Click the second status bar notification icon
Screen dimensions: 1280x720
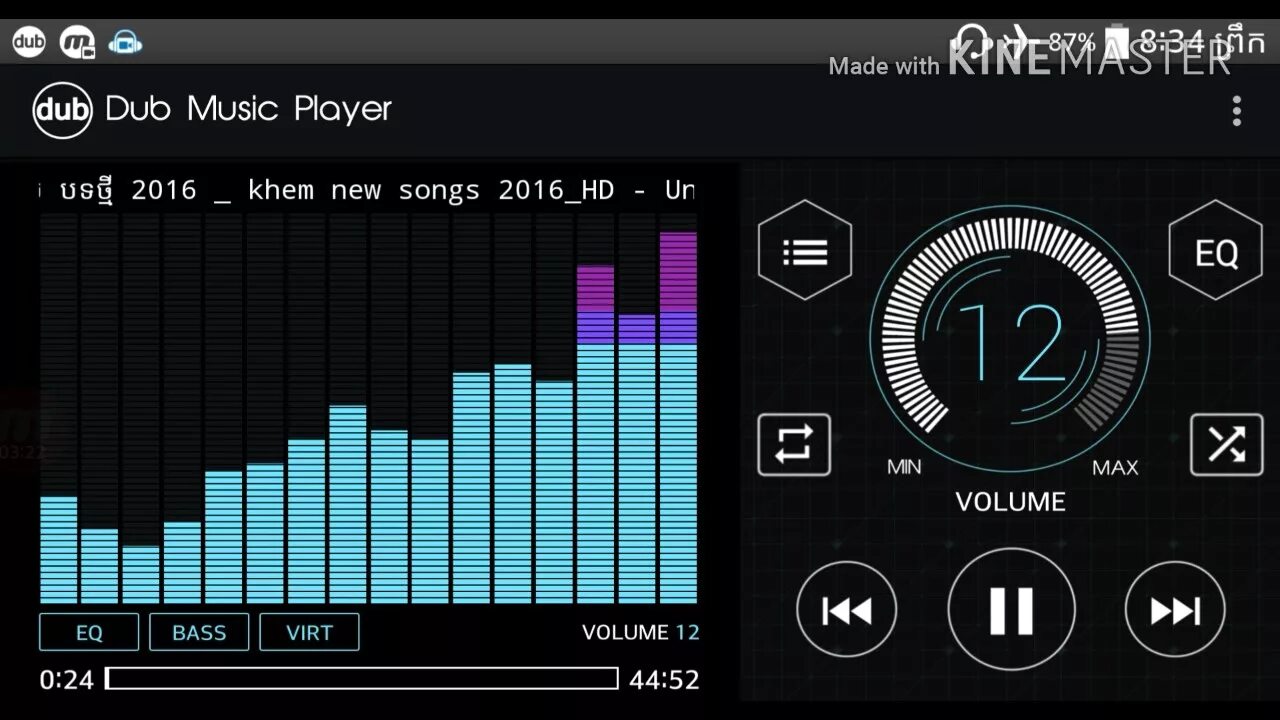(77, 42)
